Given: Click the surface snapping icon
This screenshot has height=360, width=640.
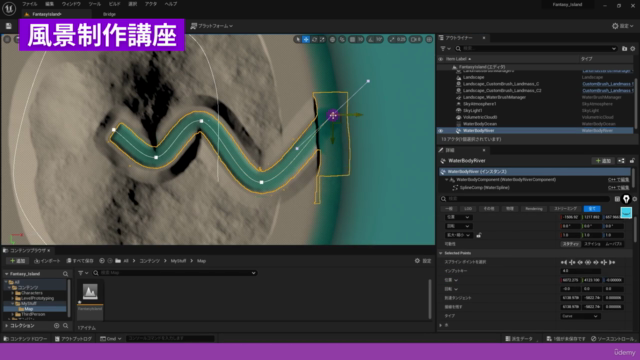Looking at the screenshot, I should [342, 39].
